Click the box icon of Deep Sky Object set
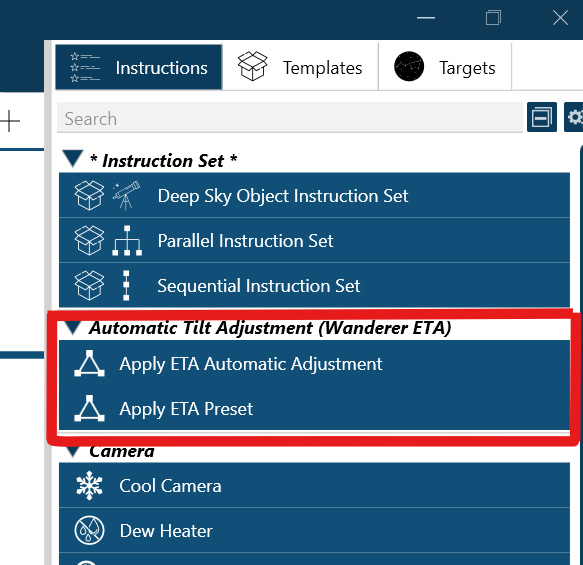The image size is (583, 565). pyautogui.click(x=89, y=196)
